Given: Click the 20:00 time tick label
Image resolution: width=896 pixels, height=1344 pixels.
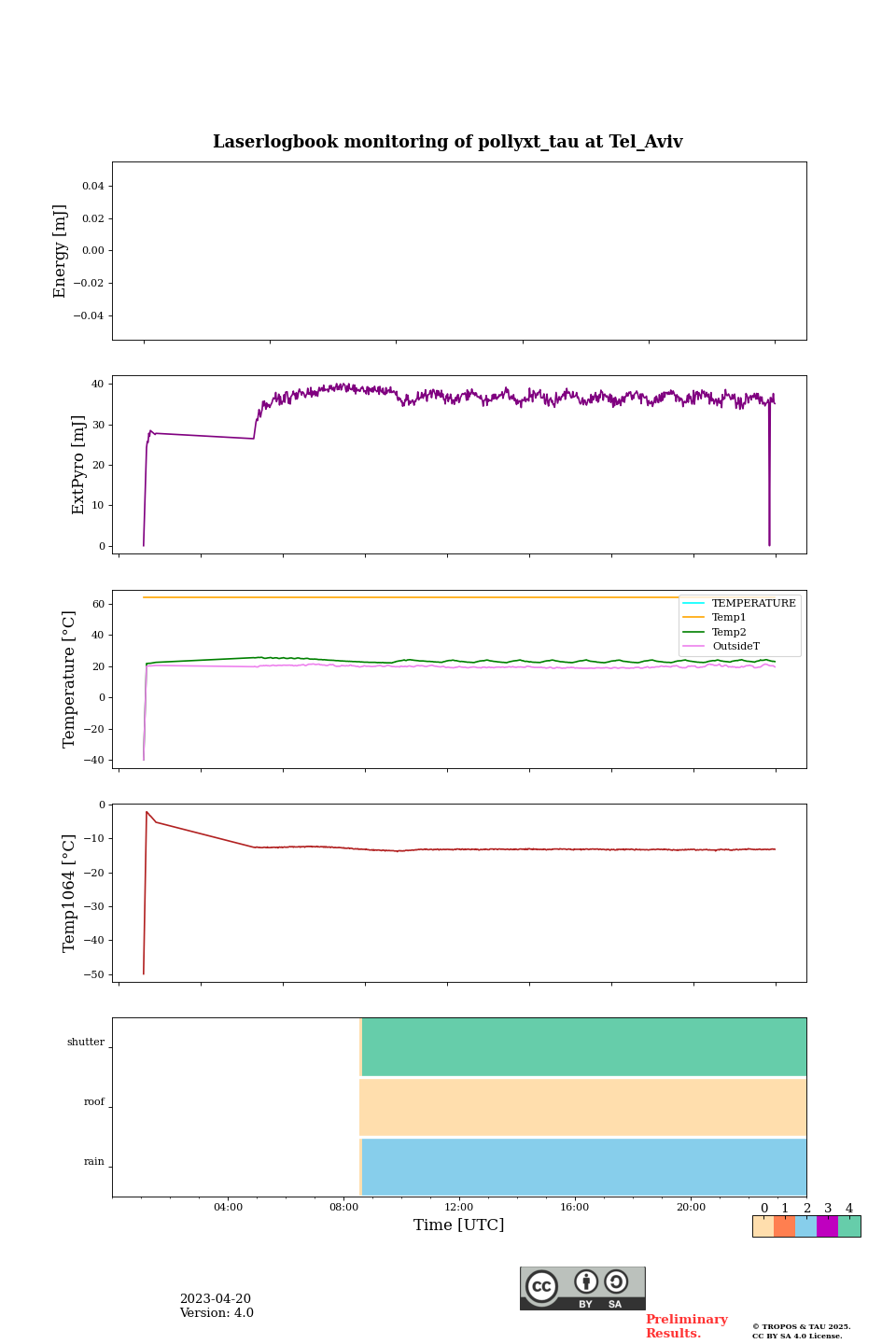Looking at the screenshot, I should pyautogui.click(x=691, y=1207).
